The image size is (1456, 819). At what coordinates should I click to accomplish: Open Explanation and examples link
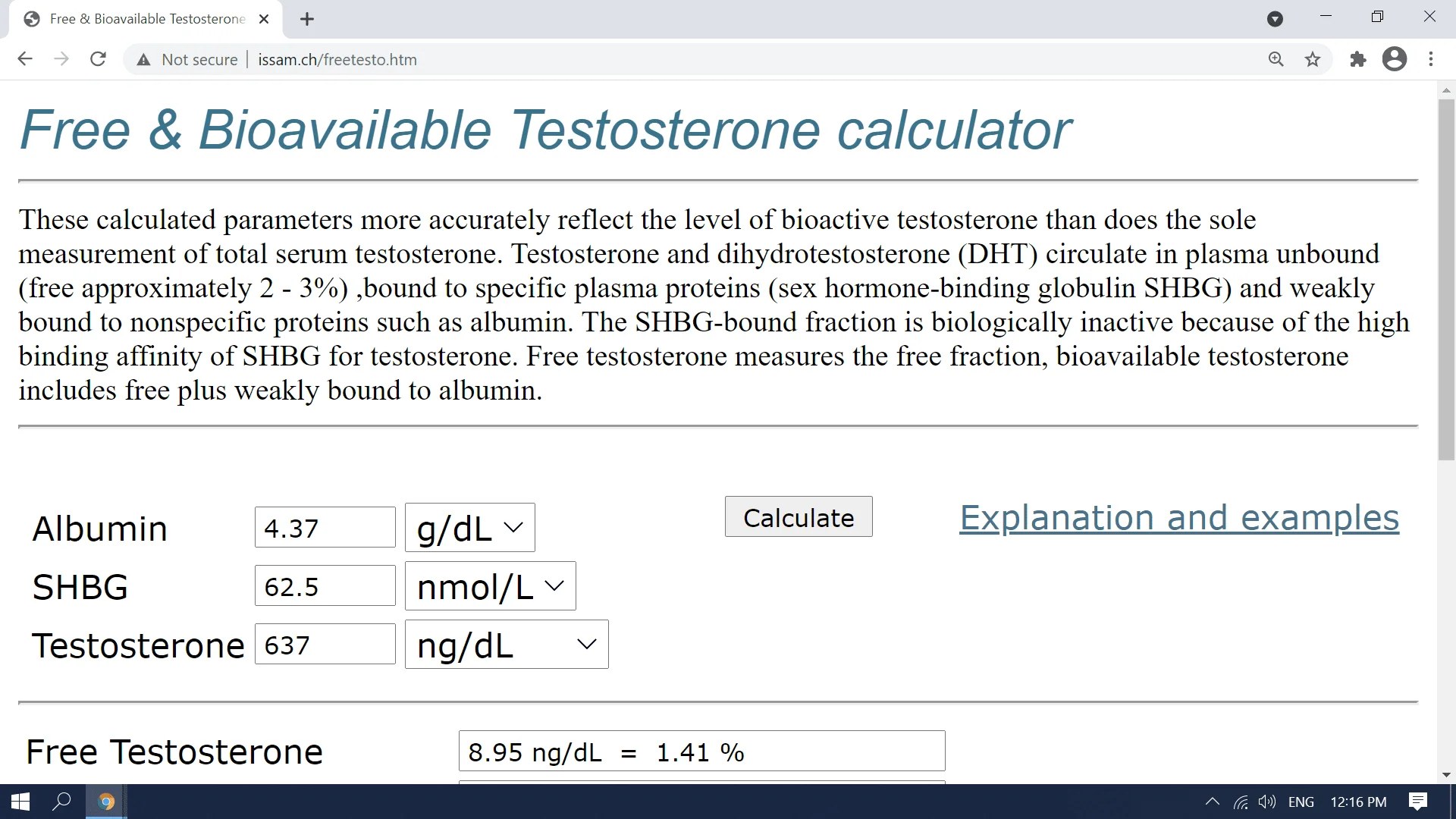[x=1178, y=518]
